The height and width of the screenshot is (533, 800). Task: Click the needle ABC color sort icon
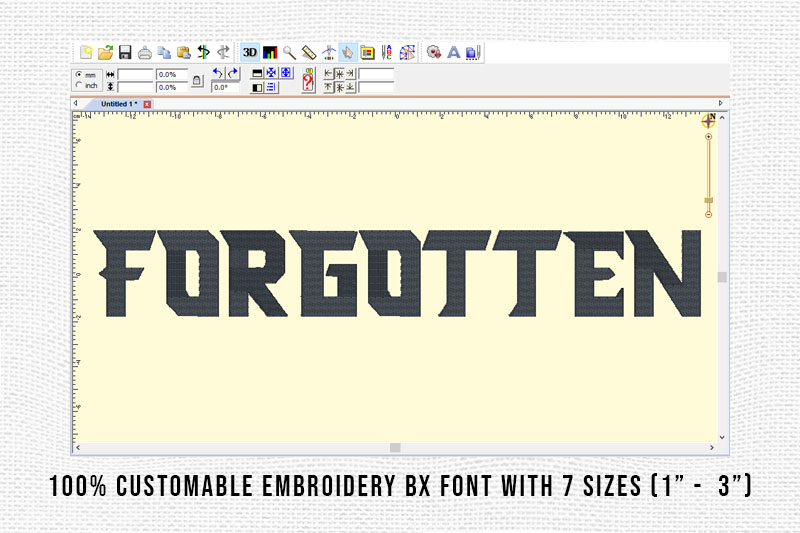pos(387,53)
